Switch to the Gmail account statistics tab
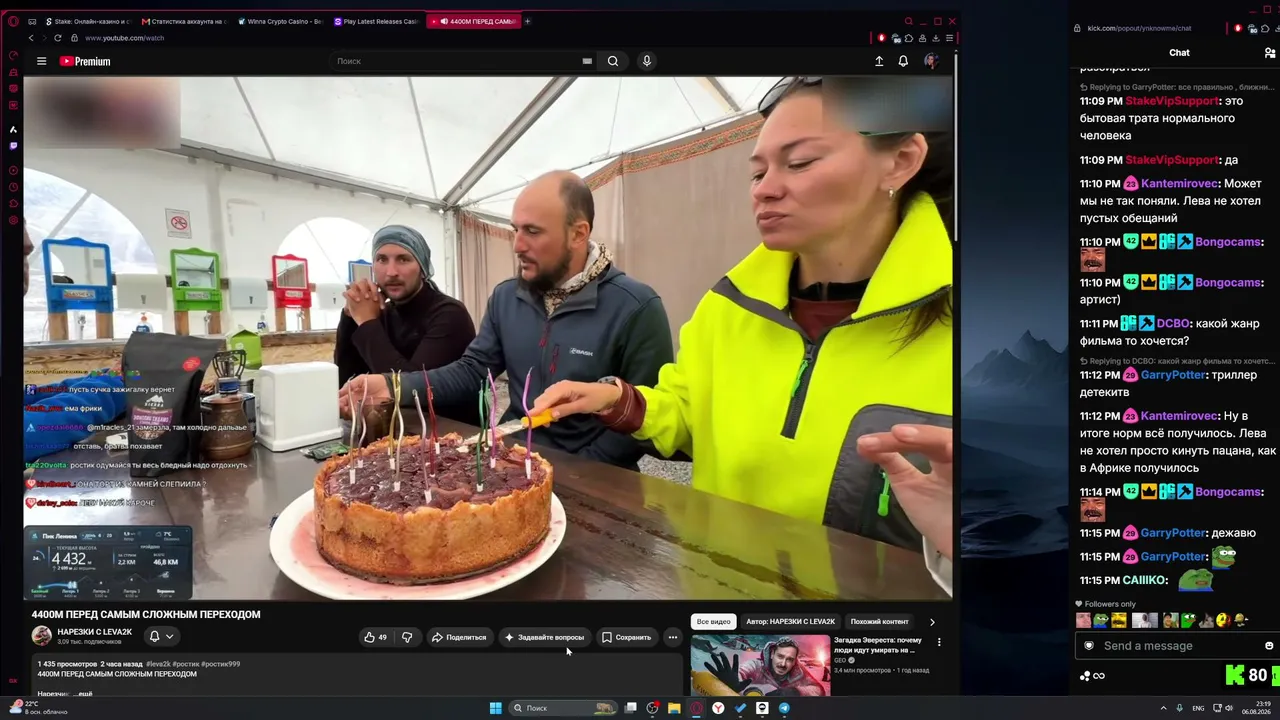This screenshot has width=1280, height=720. coord(184,21)
